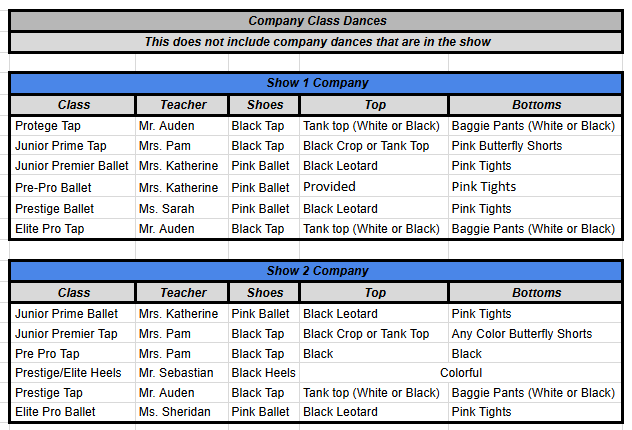Select the Pre-Pro Ballet class cell
The image size is (632, 430).
73,187
